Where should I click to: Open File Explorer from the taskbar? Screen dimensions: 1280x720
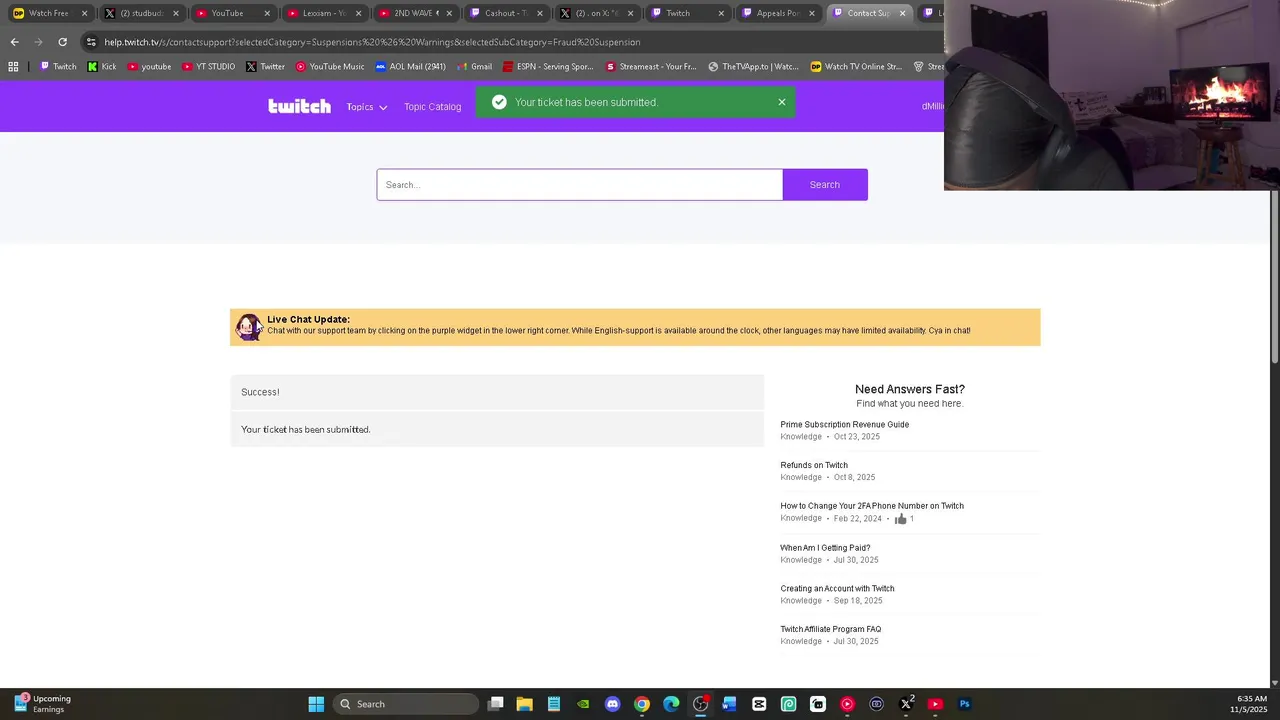(x=524, y=704)
